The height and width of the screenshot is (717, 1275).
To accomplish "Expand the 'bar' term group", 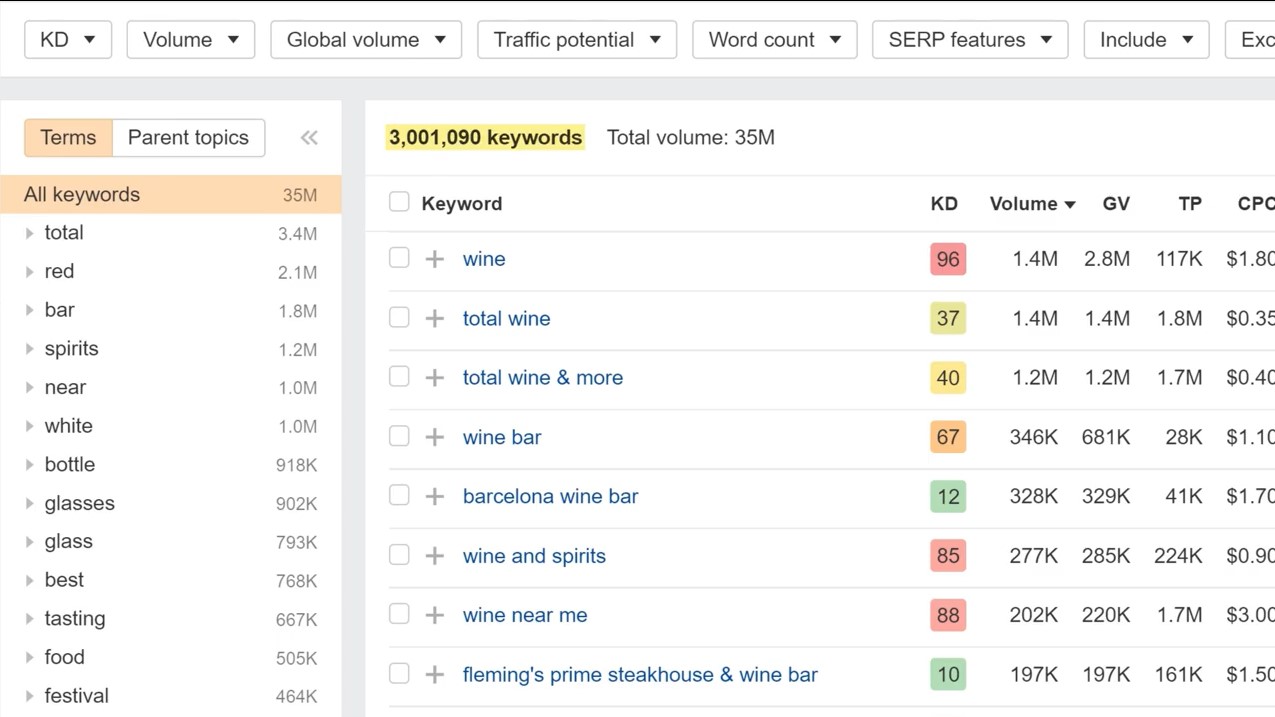I will click(30, 310).
